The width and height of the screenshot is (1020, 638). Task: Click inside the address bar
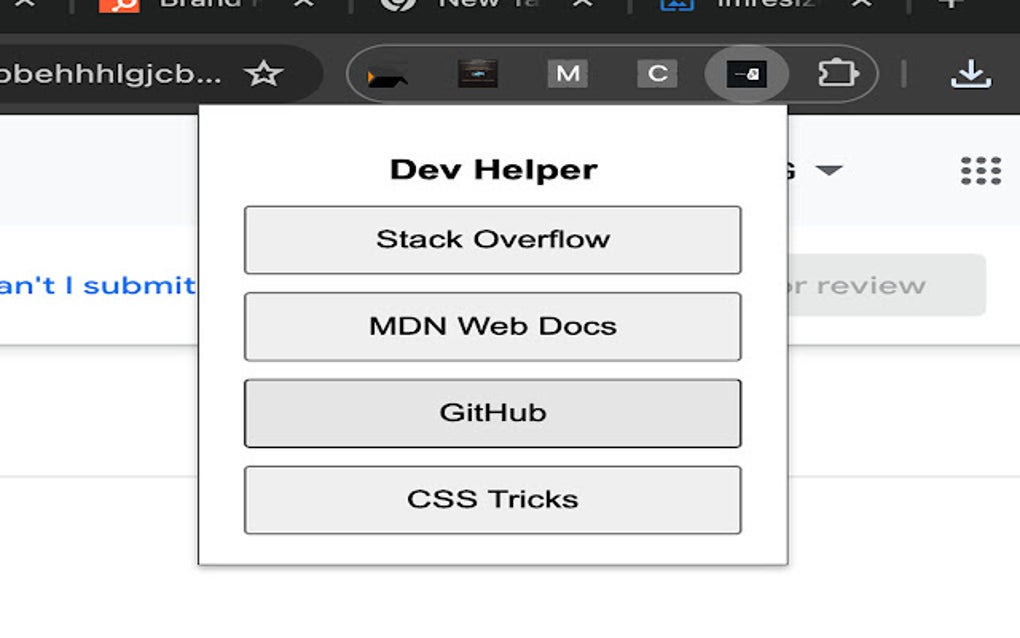(x=110, y=72)
